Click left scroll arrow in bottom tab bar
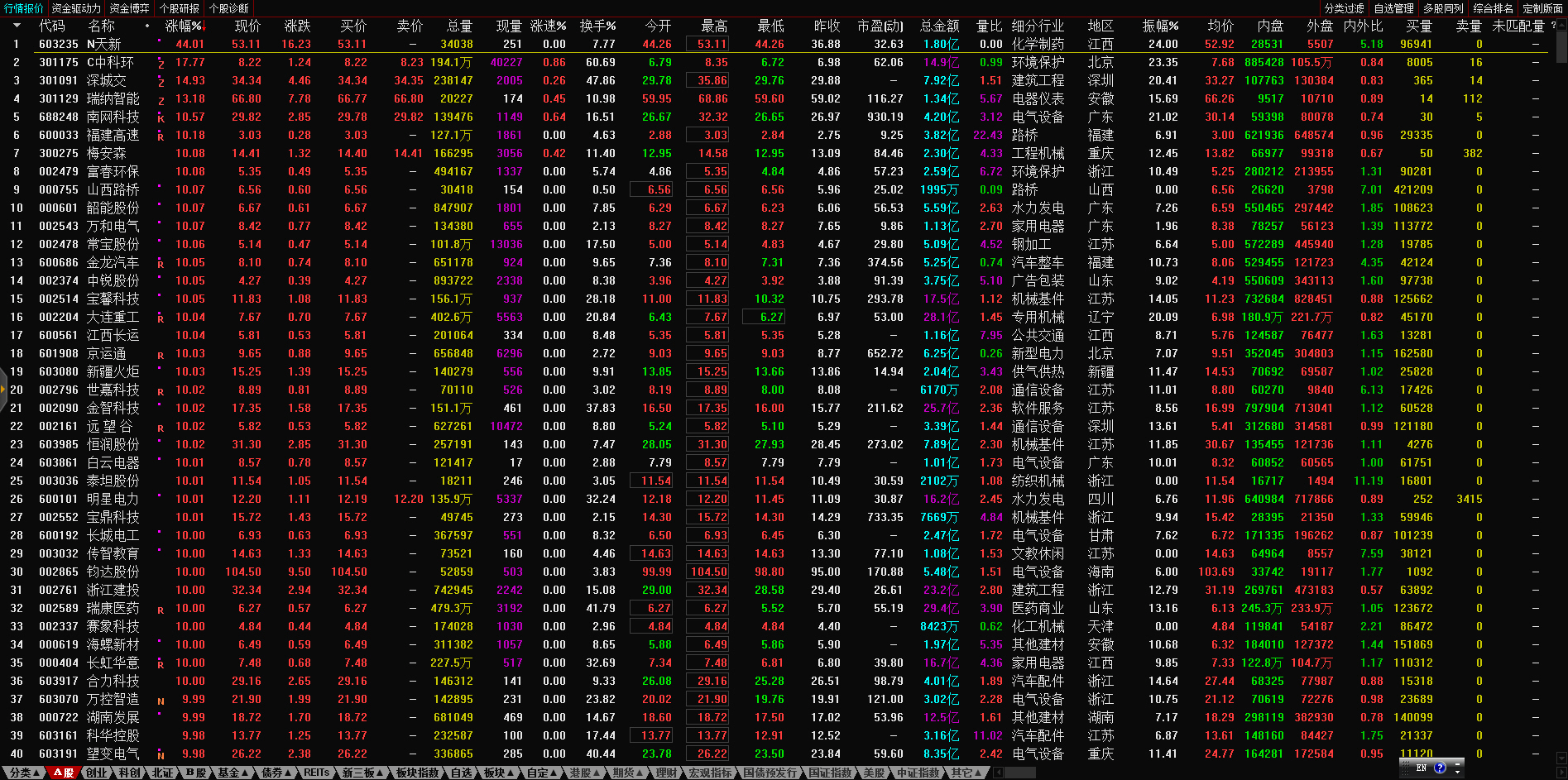1568x780 pixels. 998,773
